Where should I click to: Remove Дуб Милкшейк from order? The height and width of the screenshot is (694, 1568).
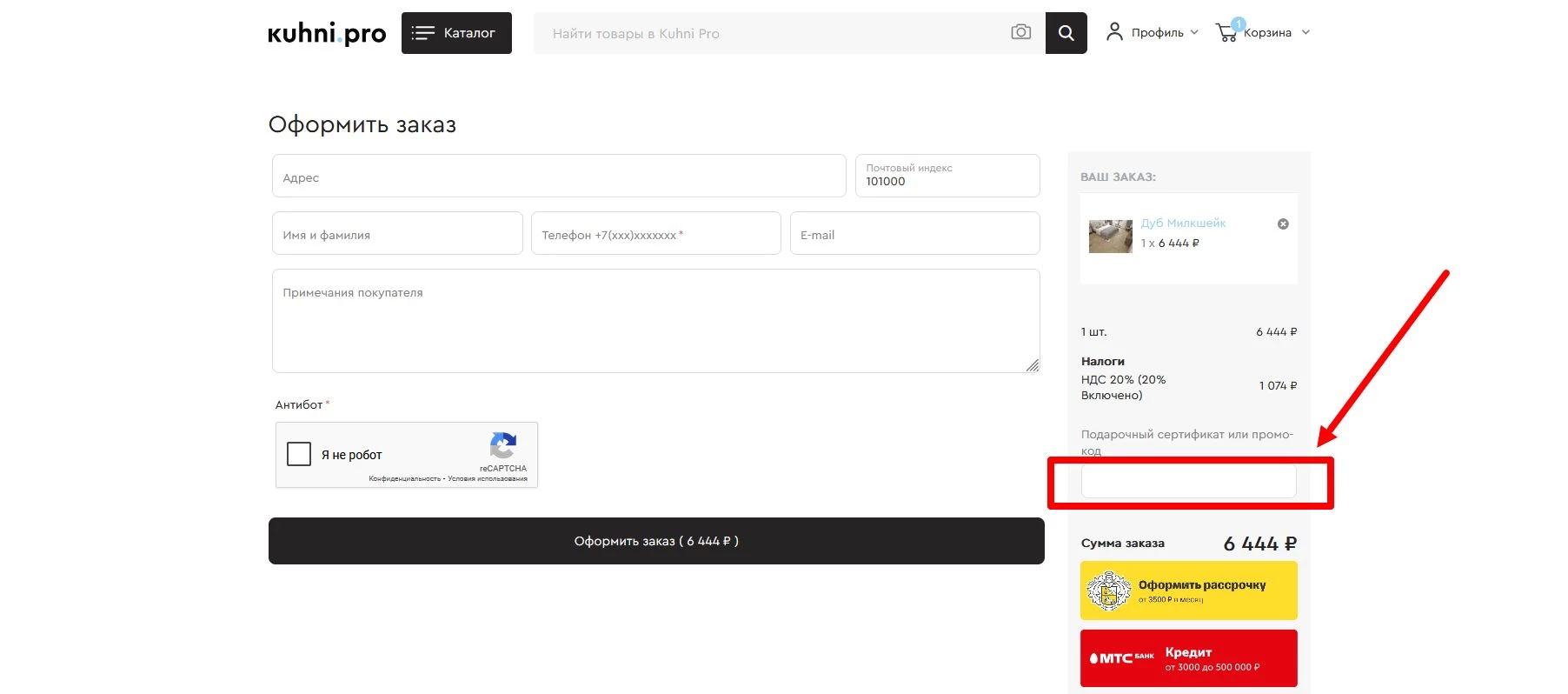pyautogui.click(x=1283, y=224)
